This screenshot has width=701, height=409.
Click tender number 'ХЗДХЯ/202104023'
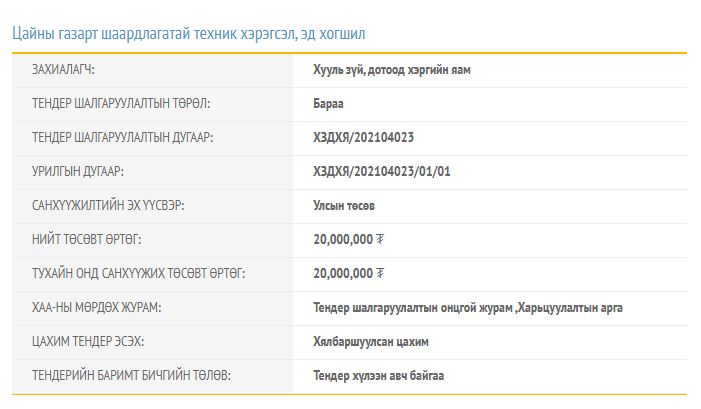point(363,137)
